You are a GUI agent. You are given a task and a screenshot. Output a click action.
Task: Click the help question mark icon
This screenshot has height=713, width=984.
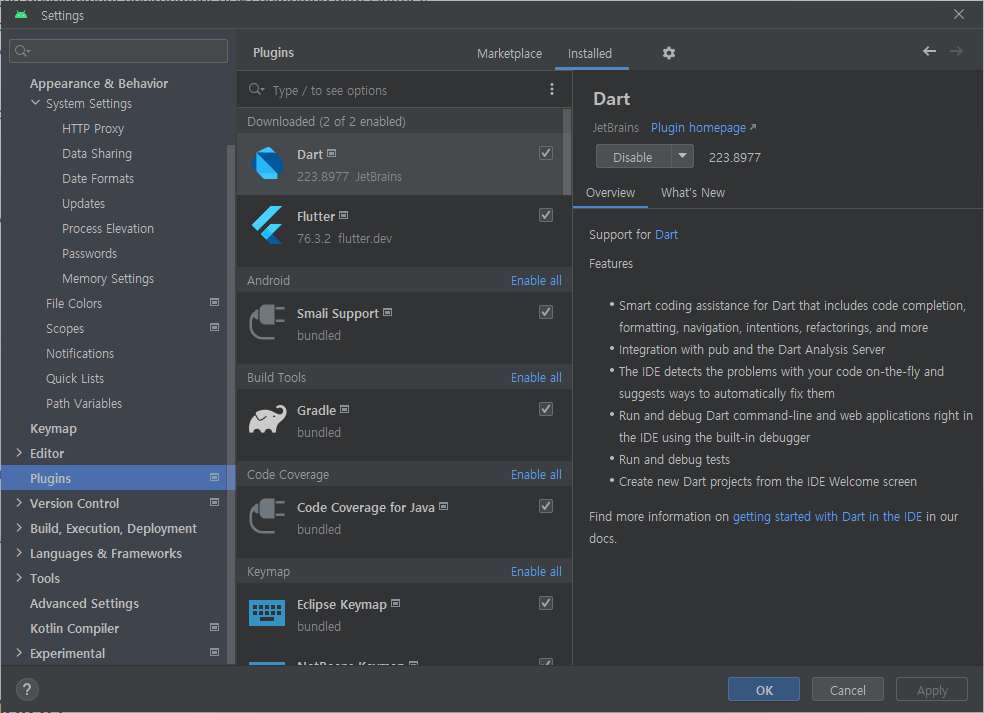27,690
